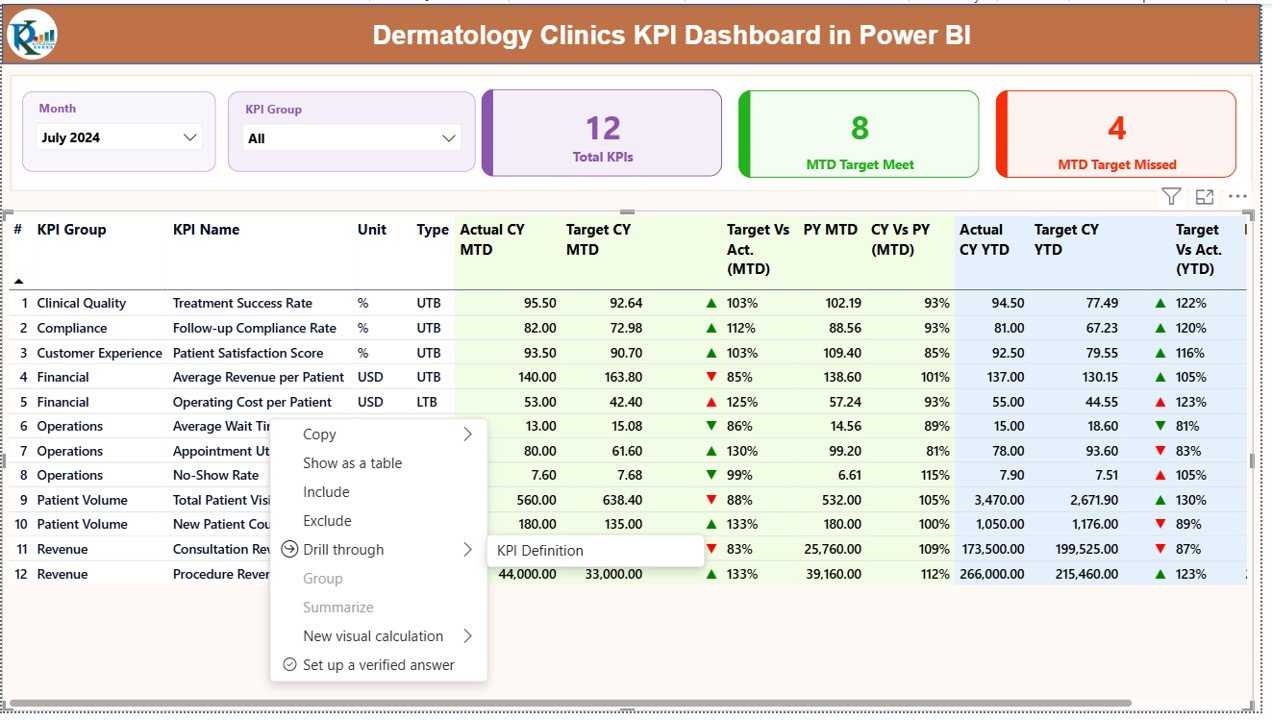Click the filter icon above the table
Screen dimensions: 1272x720
tap(1171, 197)
